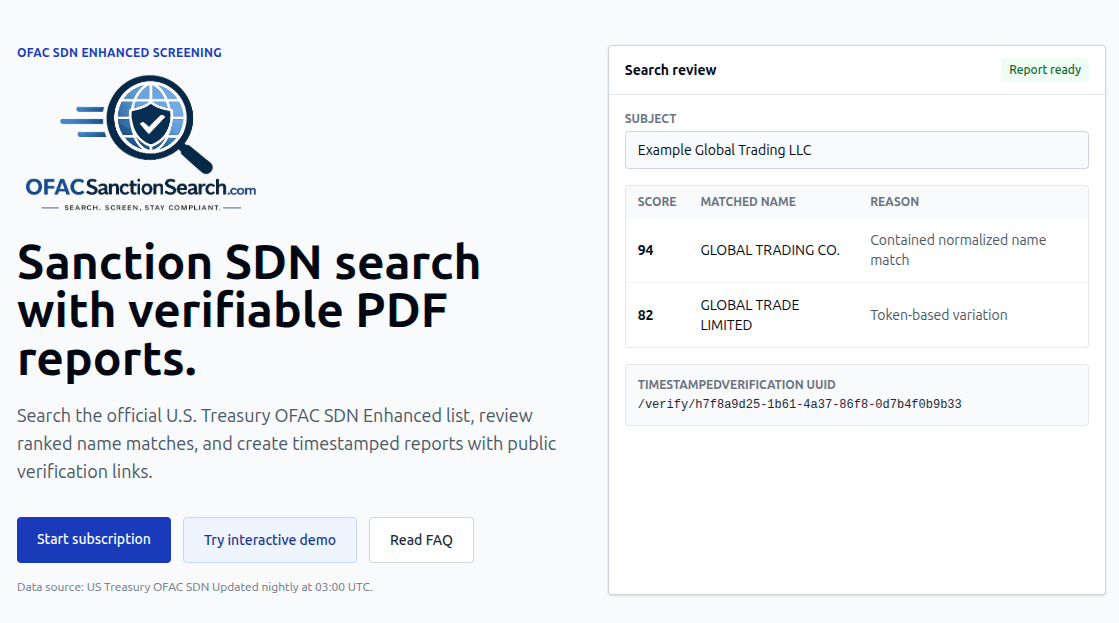Click the Report ready status badge
This screenshot has height=623, width=1119.
[1044, 69]
